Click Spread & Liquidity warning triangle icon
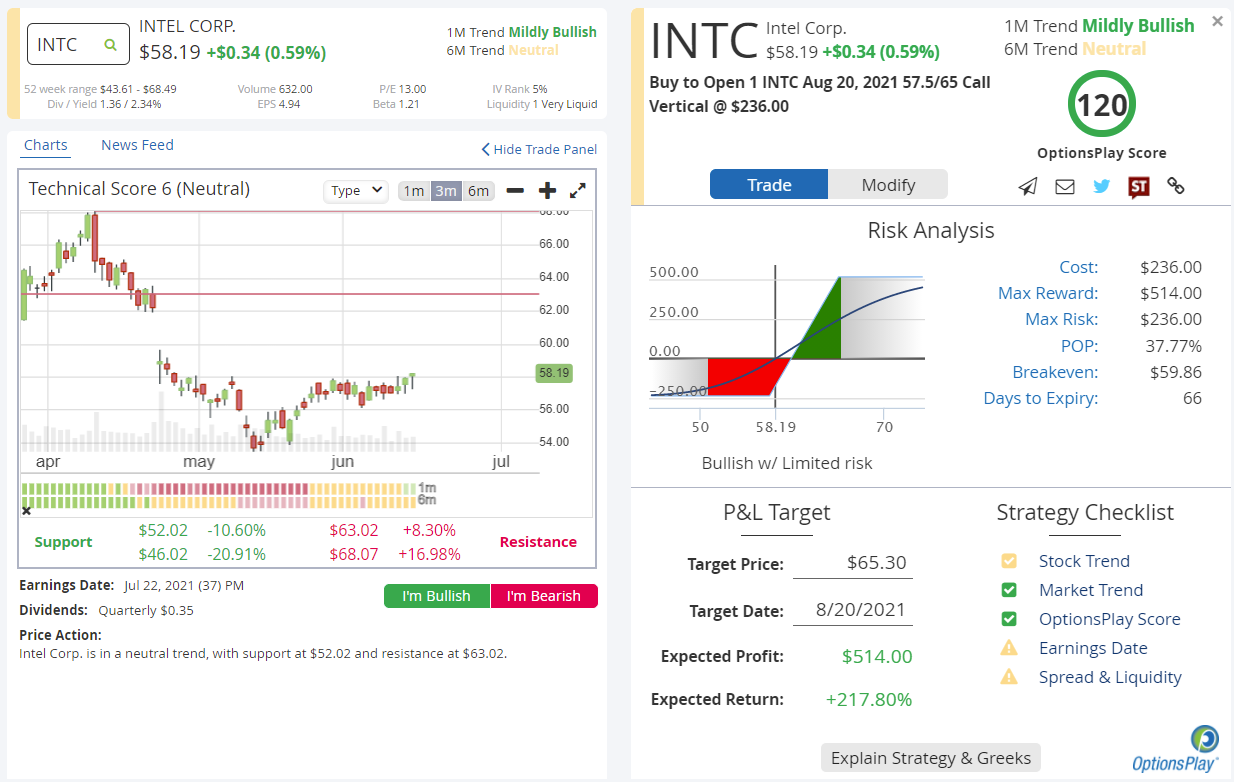Screen dimensions: 1234x782 [x=1009, y=677]
